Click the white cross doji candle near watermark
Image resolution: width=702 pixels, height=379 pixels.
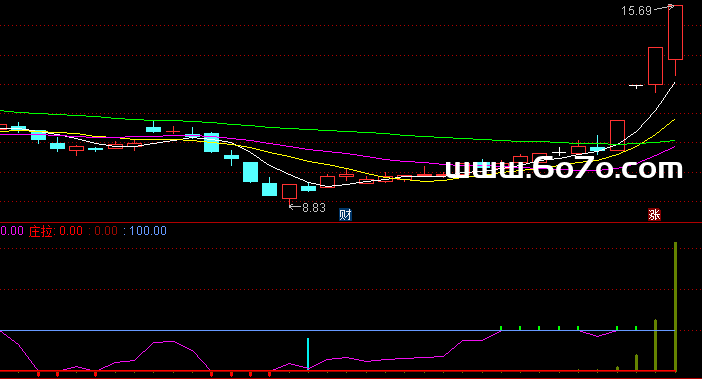(559, 152)
